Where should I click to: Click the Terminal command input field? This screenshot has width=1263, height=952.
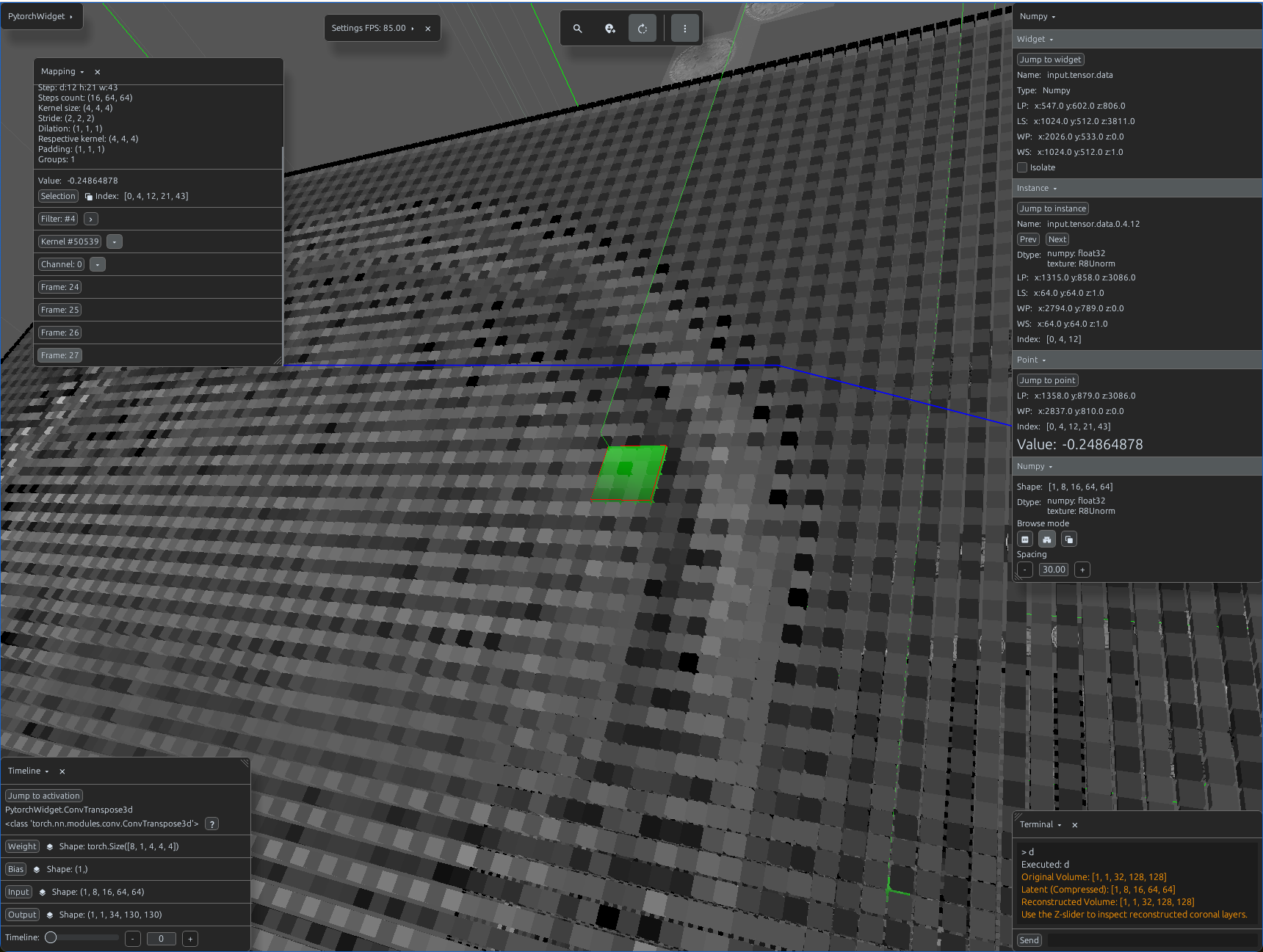coord(1151,941)
